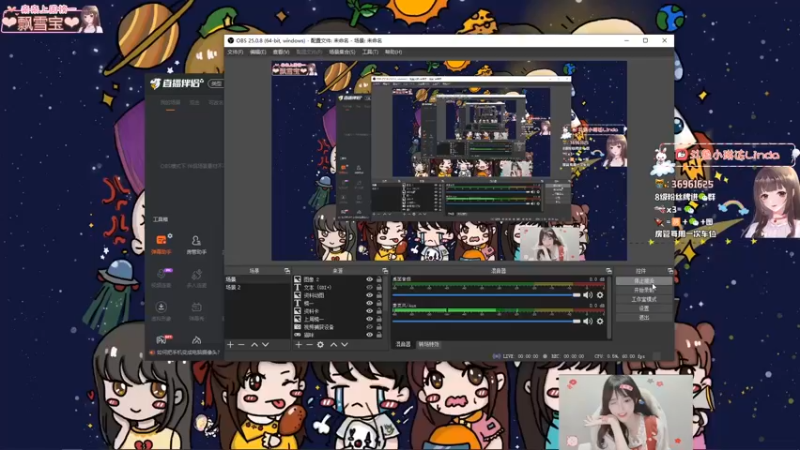Add a new scene with the plus icon
The height and width of the screenshot is (450, 800).
point(230,345)
